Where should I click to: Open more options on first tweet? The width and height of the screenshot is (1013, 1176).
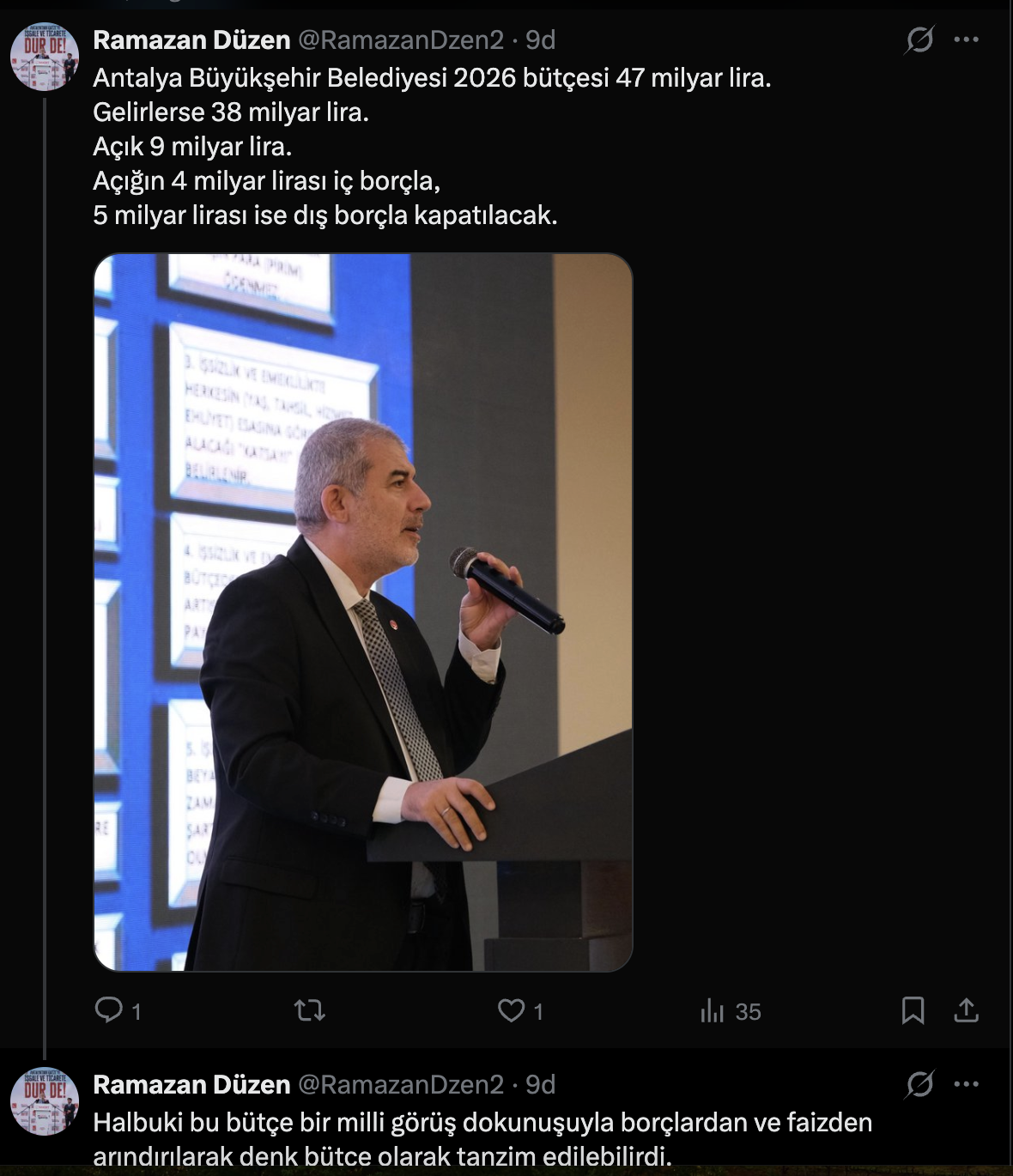[x=967, y=39]
